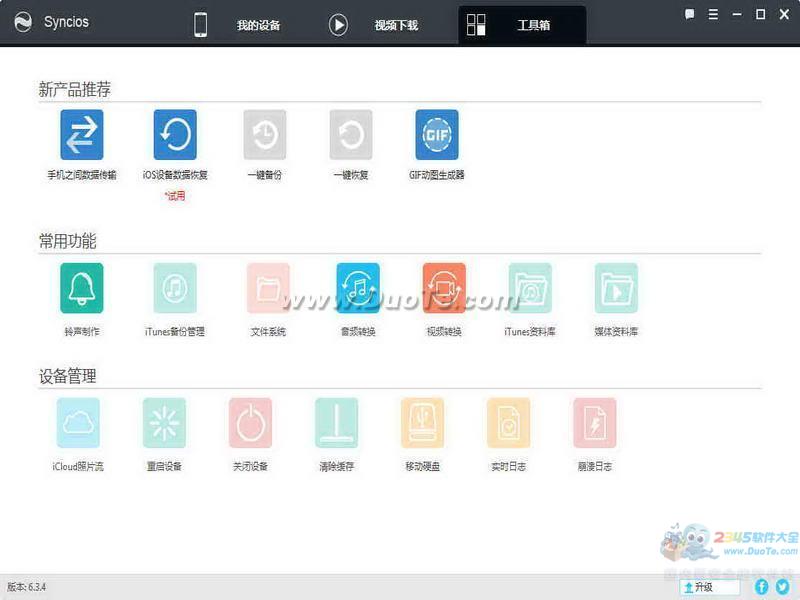Screen dimensions: 800x600
Task: Open the 移动硬盘 mobile hard disk tool
Action: 422,423
